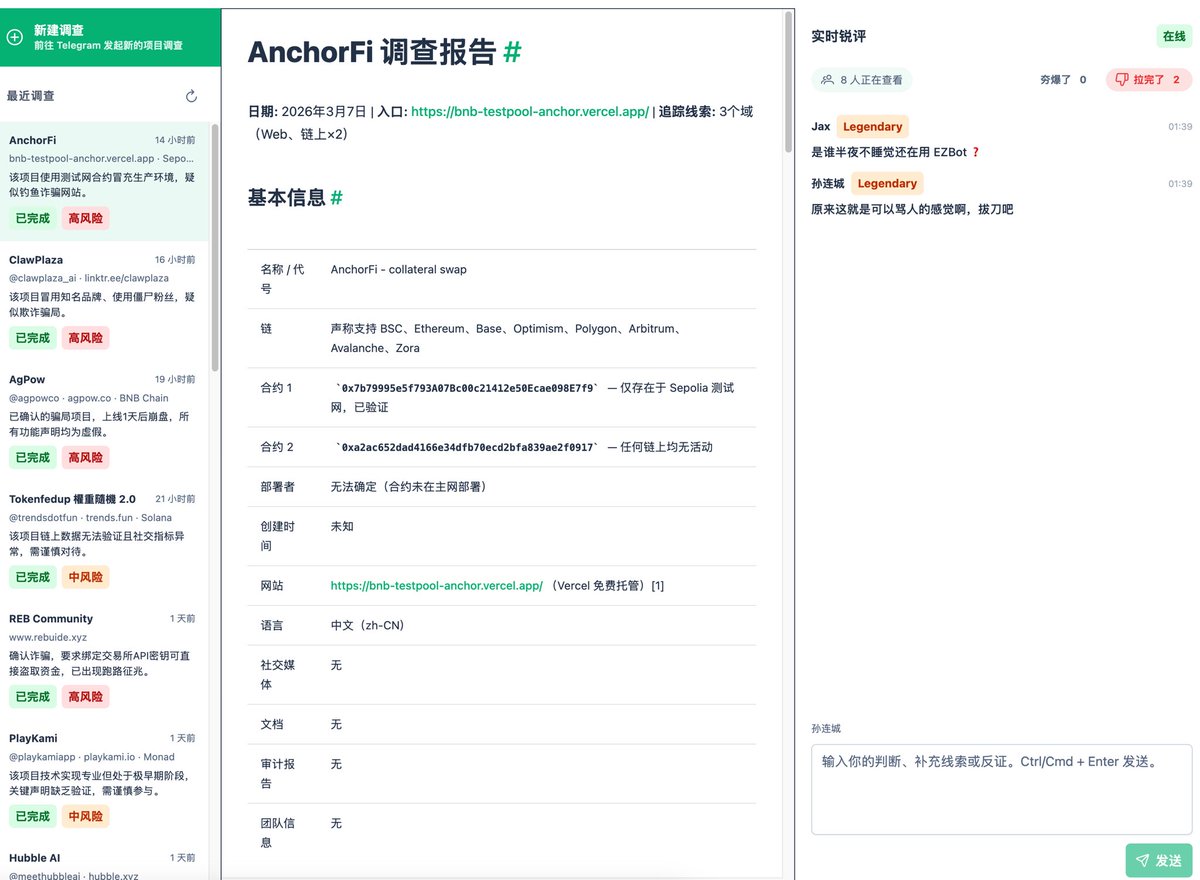1200x880 pixels.
Task: Open the entry link bnb-testpool-anchor.vercel.app in header
Action: [530, 111]
